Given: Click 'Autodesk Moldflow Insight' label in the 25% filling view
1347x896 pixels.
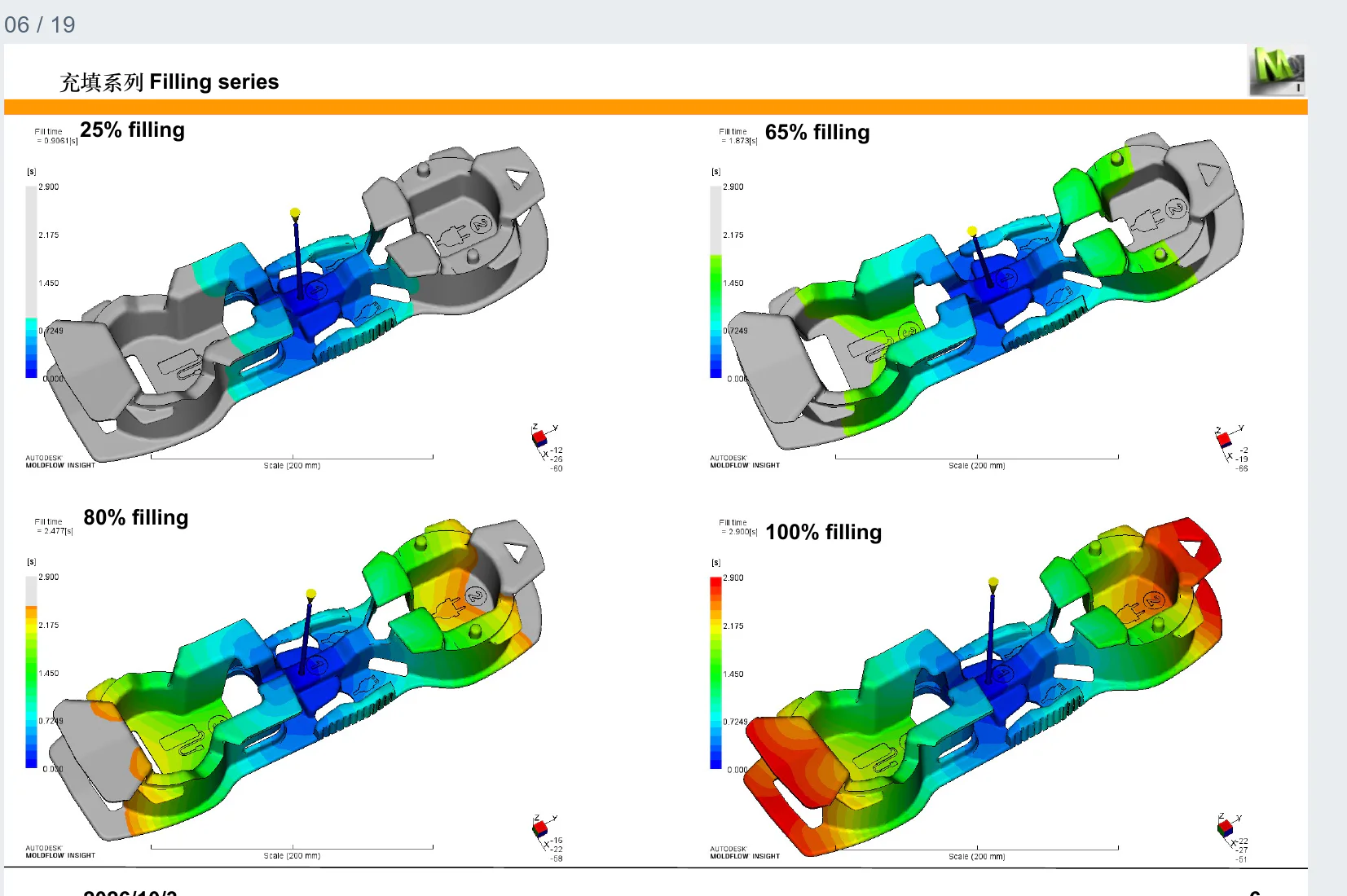Looking at the screenshot, I should coord(60,462).
